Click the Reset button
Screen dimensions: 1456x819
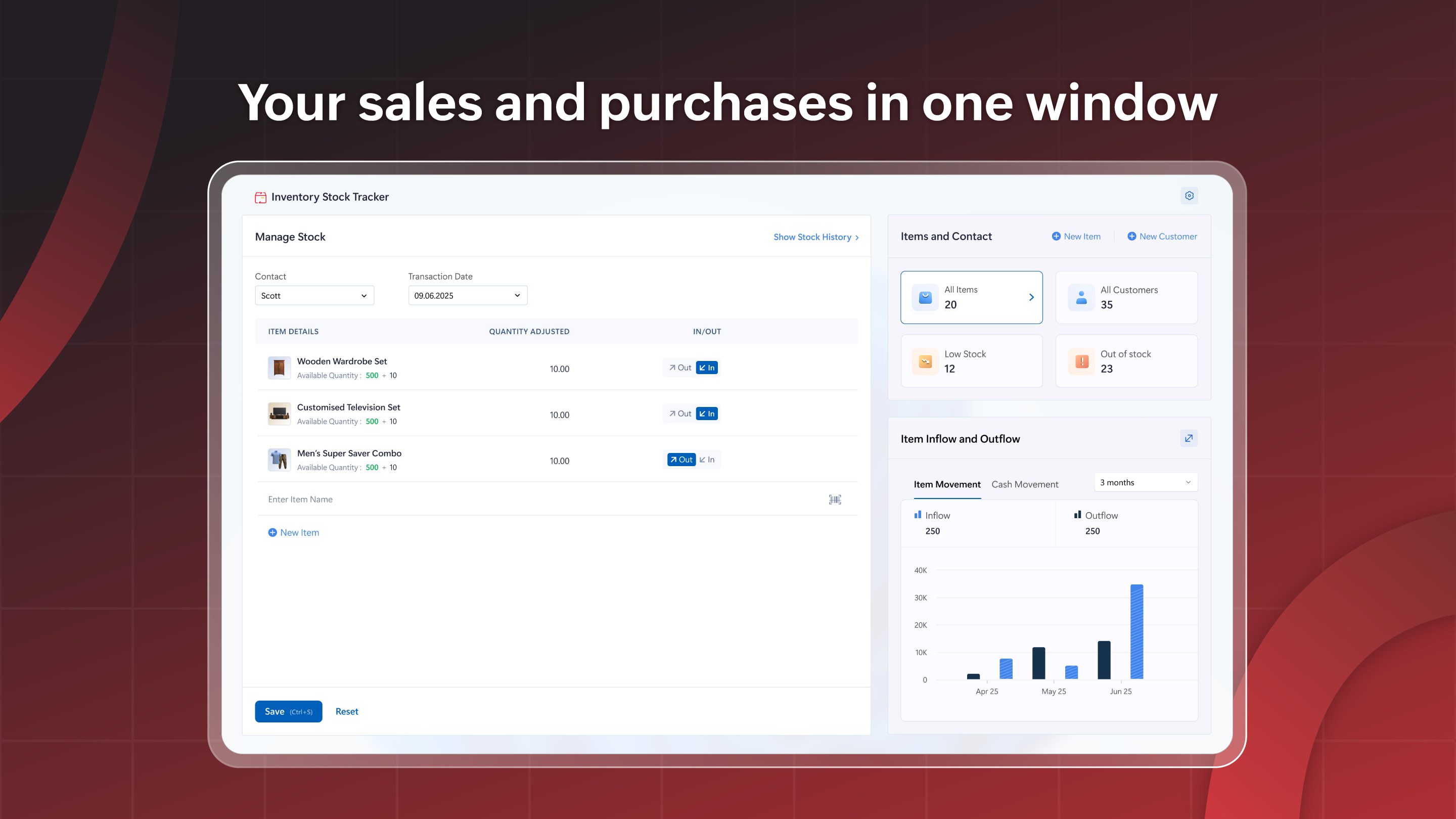click(346, 712)
